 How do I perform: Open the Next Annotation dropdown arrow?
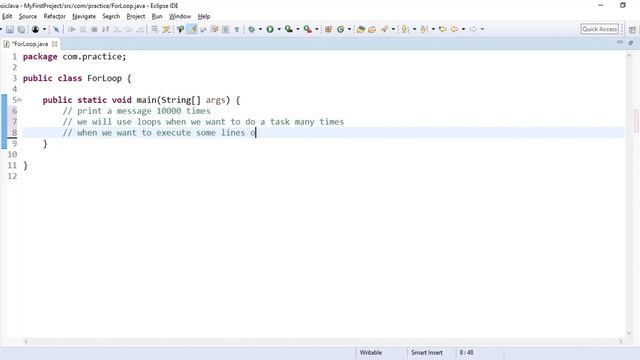coord(414,29)
